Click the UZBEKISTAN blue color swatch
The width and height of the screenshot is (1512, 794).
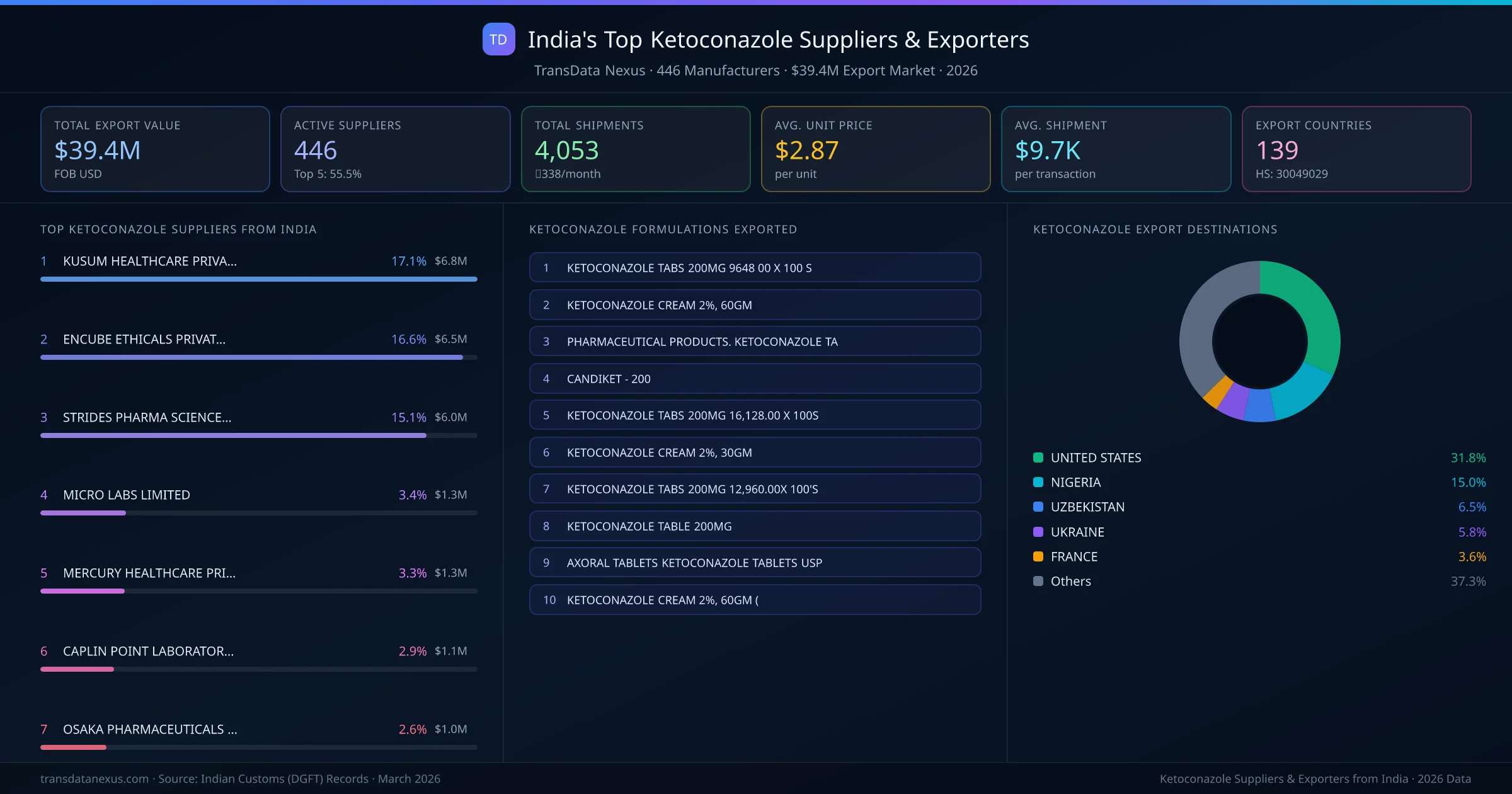[x=1038, y=507]
